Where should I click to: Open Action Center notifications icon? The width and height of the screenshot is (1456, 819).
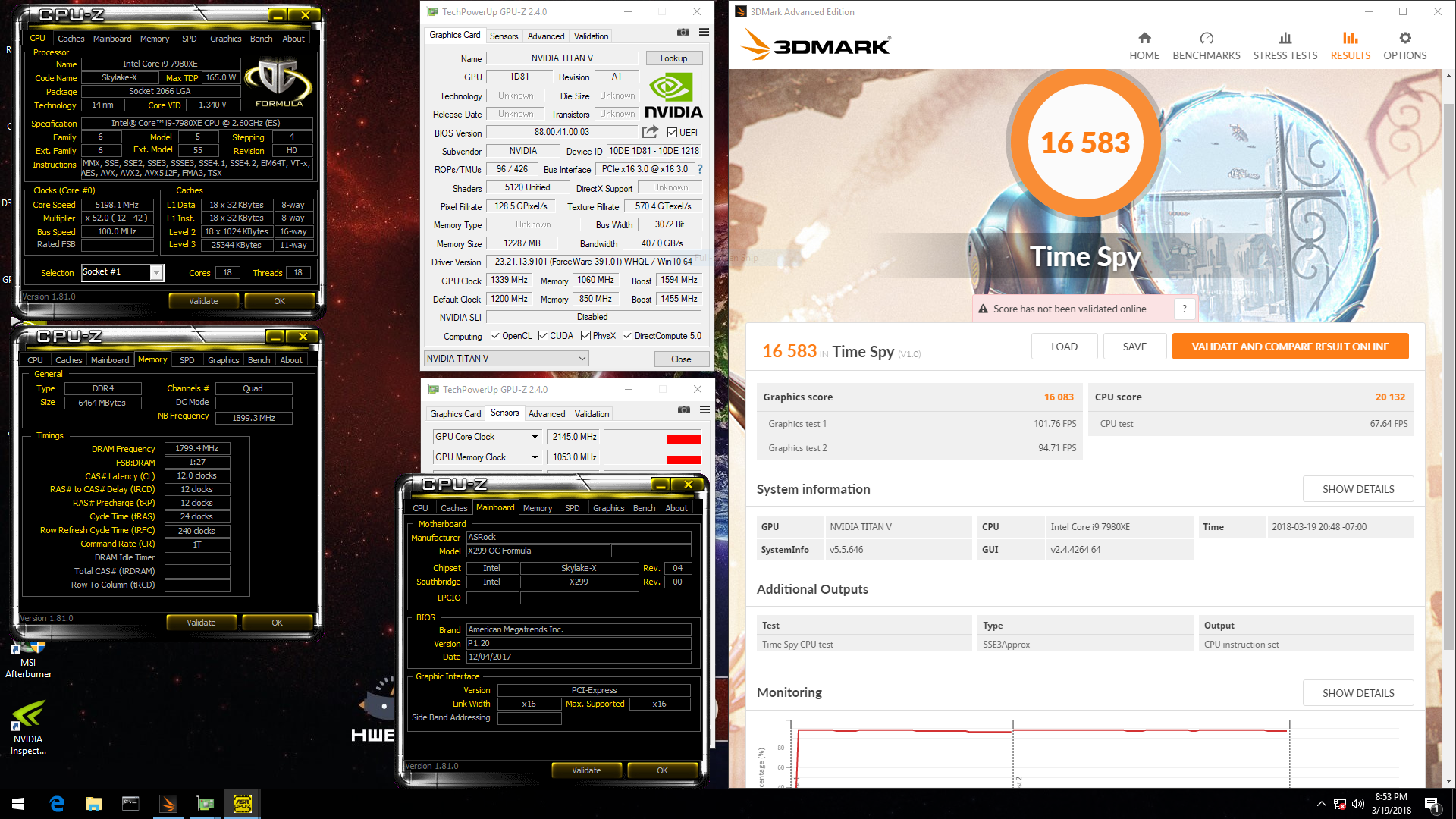1432,804
